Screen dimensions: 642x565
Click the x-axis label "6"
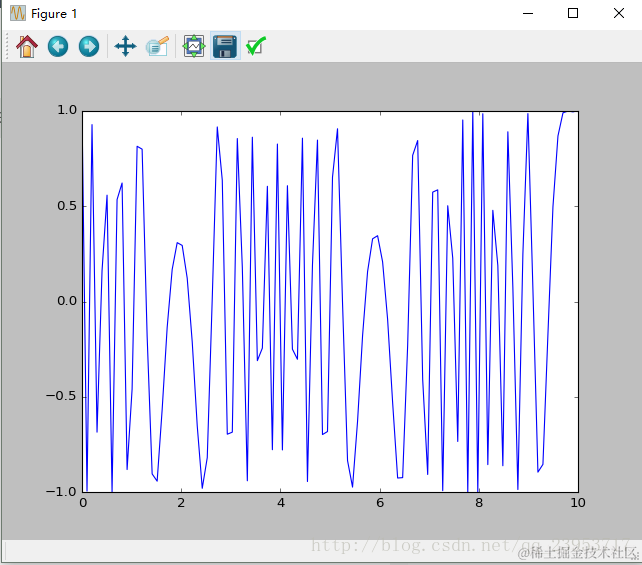coord(380,503)
